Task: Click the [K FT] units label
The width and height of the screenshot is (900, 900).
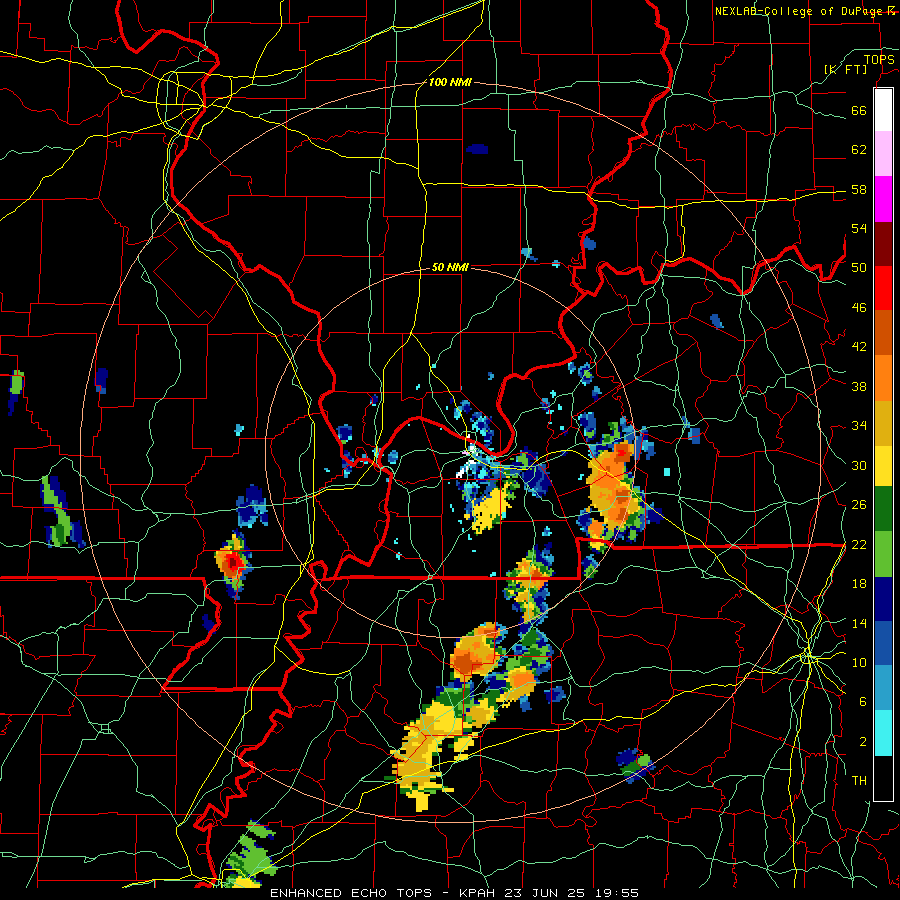Action: click(845, 69)
